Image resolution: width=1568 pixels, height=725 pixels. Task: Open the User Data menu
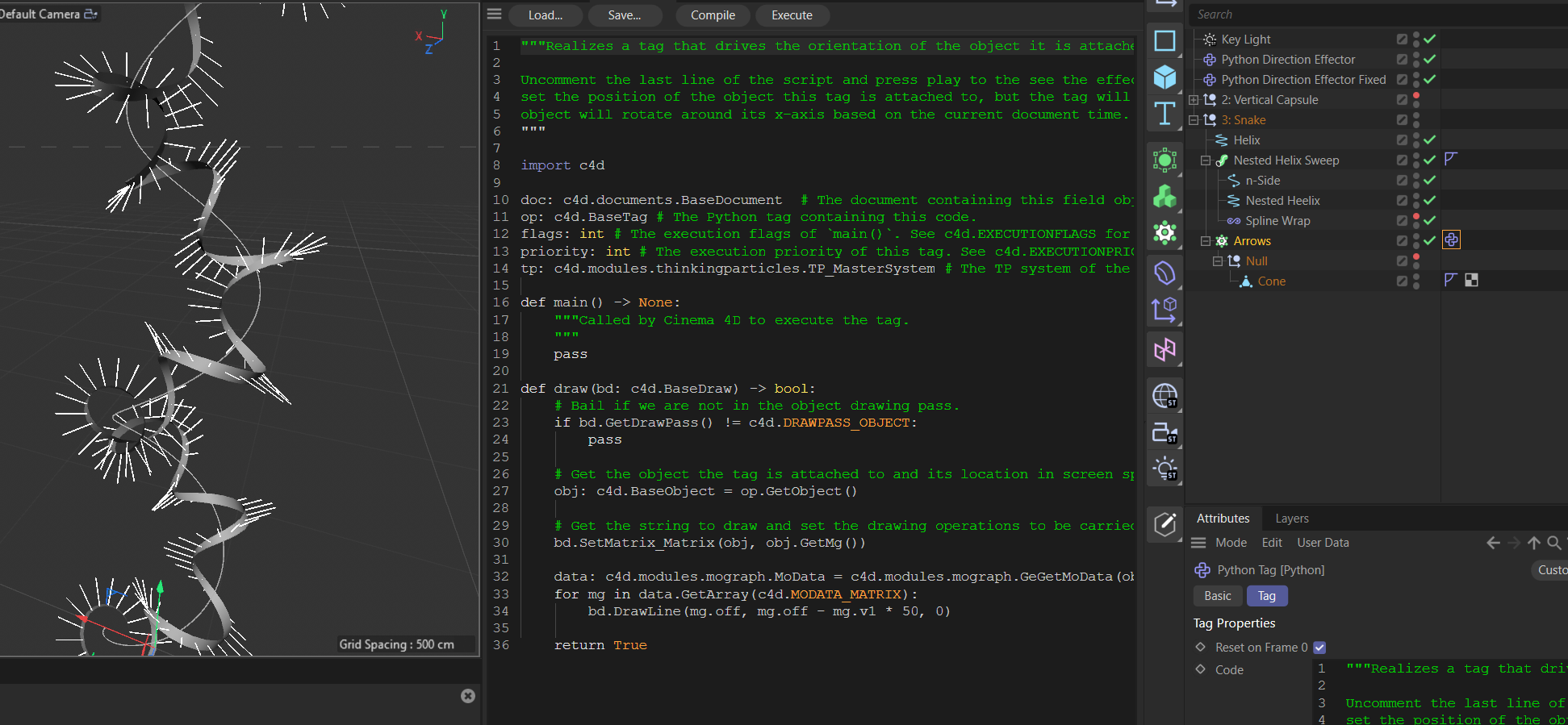(1323, 543)
